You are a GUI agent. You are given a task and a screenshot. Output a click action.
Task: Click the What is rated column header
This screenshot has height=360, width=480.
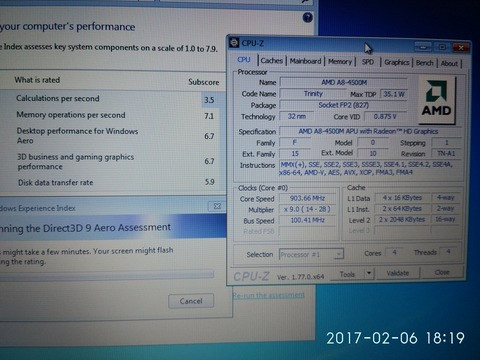[x=37, y=80]
